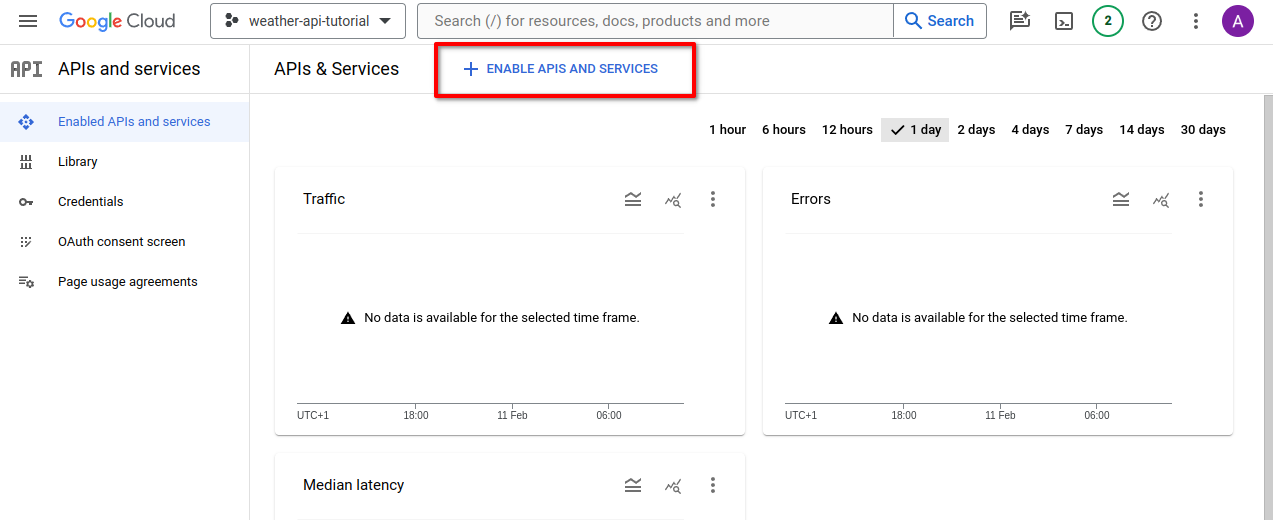Click the resource search input field
1273x520 pixels.
coord(655,21)
